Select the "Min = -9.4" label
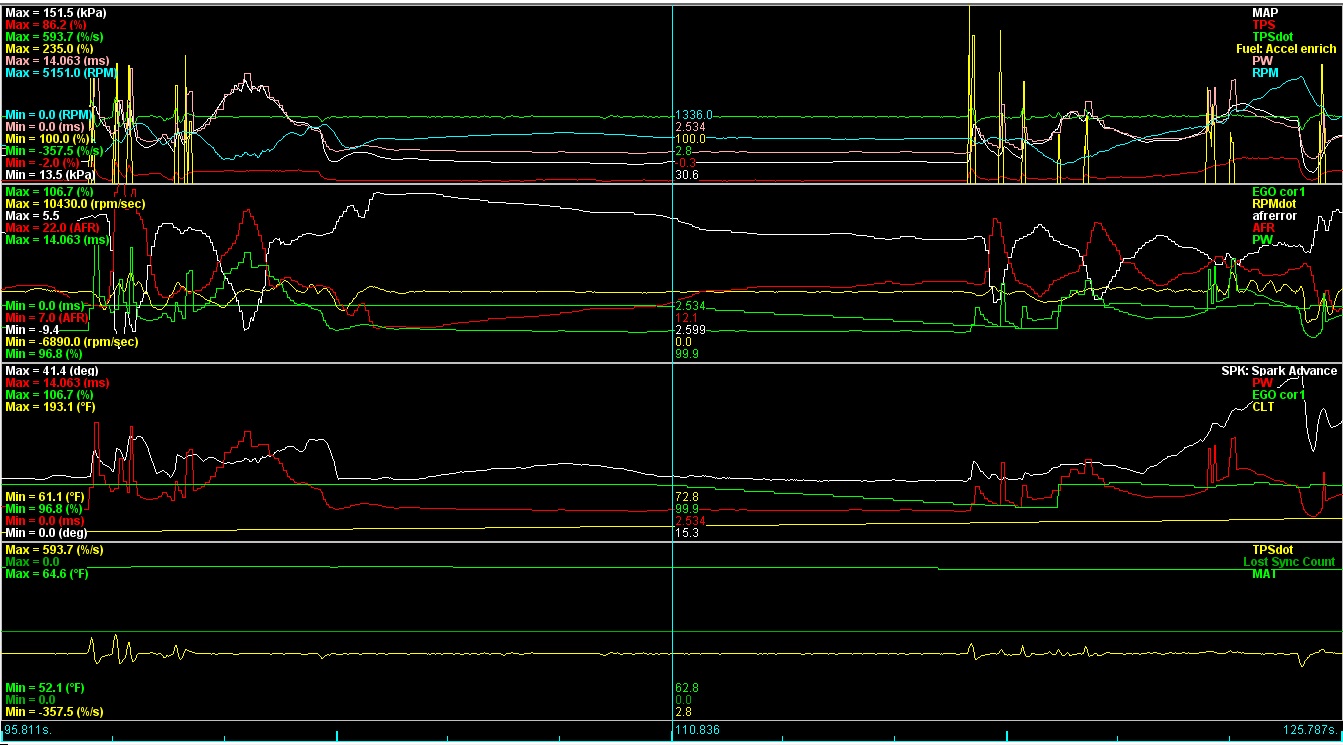The width and height of the screenshot is (1343, 745). [x=33, y=329]
